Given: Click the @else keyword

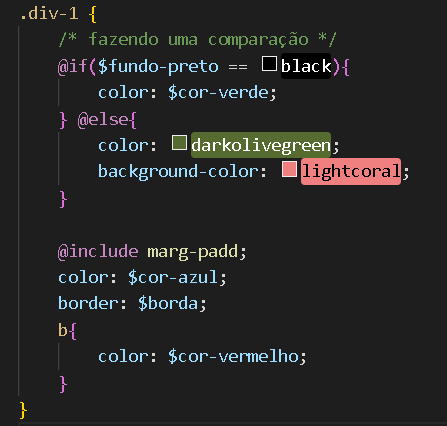Looking at the screenshot, I should coord(102,119).
